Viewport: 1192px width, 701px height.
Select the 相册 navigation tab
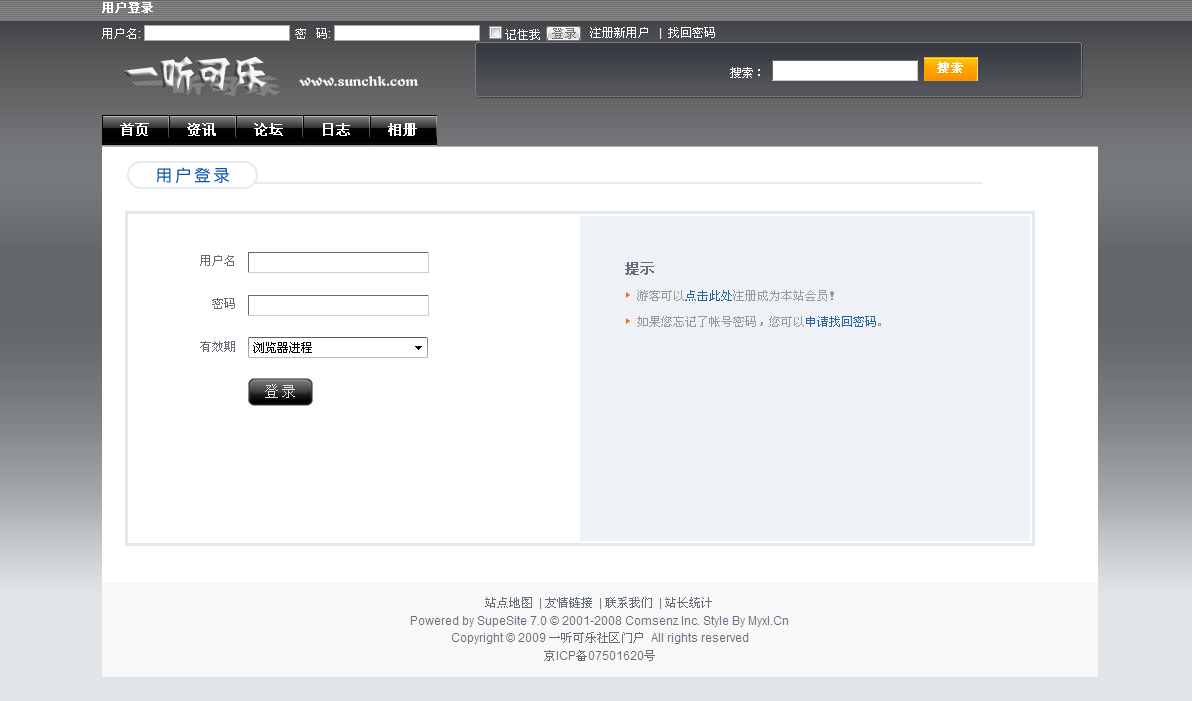click(x=403, y=130)
